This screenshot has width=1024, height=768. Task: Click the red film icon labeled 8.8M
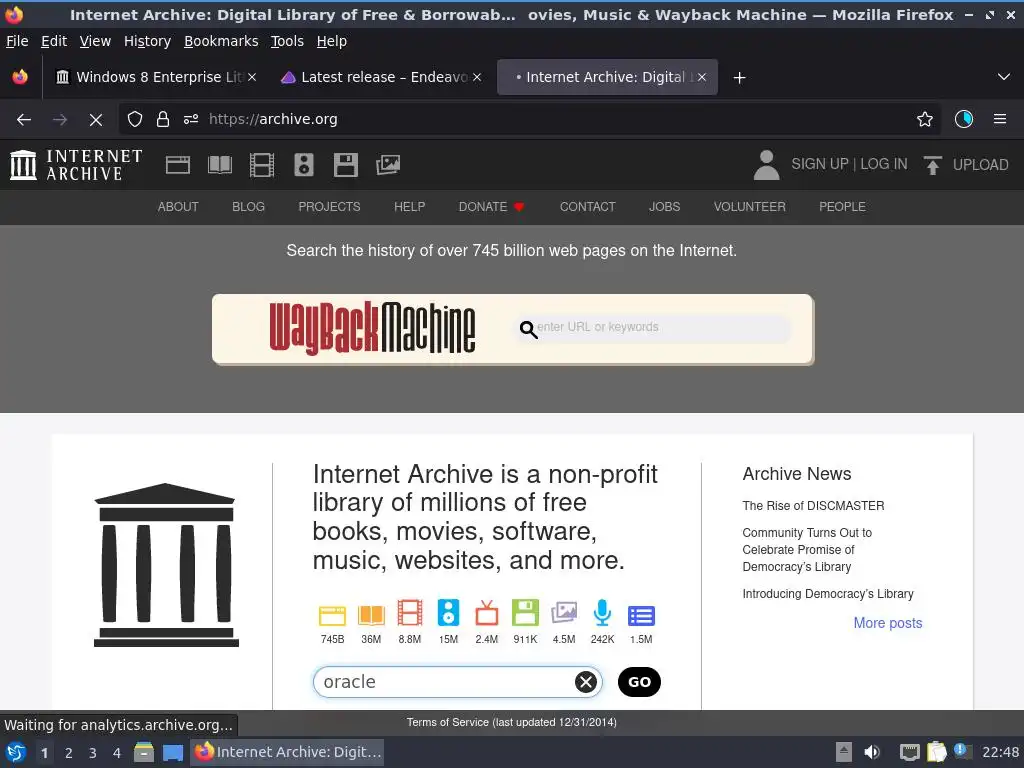point(409,613)
